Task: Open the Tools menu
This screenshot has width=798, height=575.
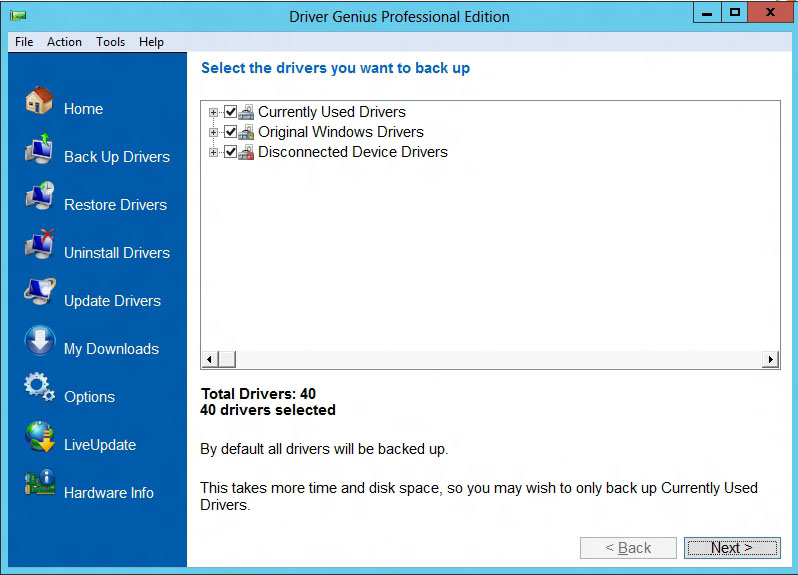Action: click(x=110, y=42)
